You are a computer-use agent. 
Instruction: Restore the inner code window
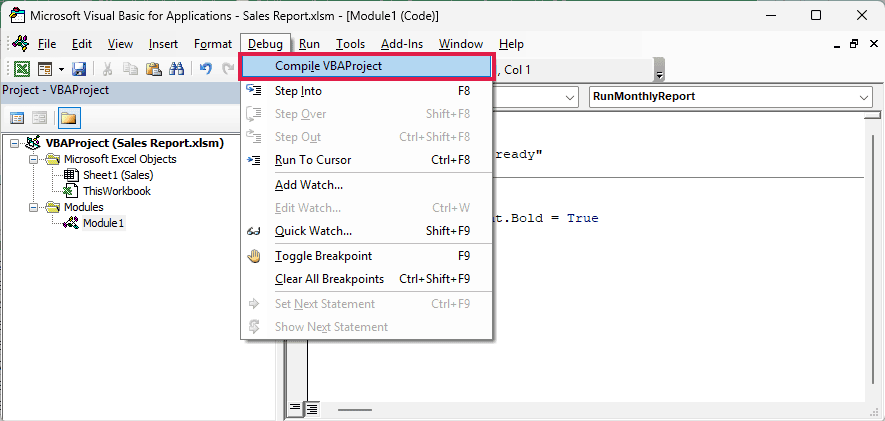coord(854,43)
